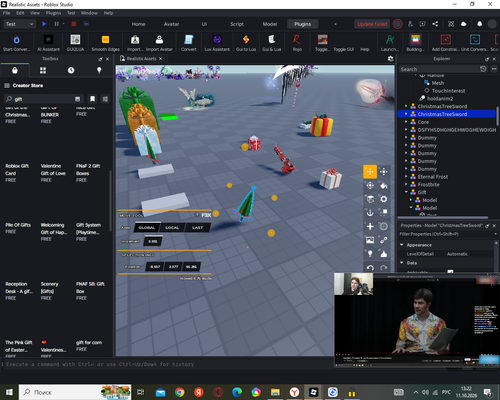Open the File menu

6,13
